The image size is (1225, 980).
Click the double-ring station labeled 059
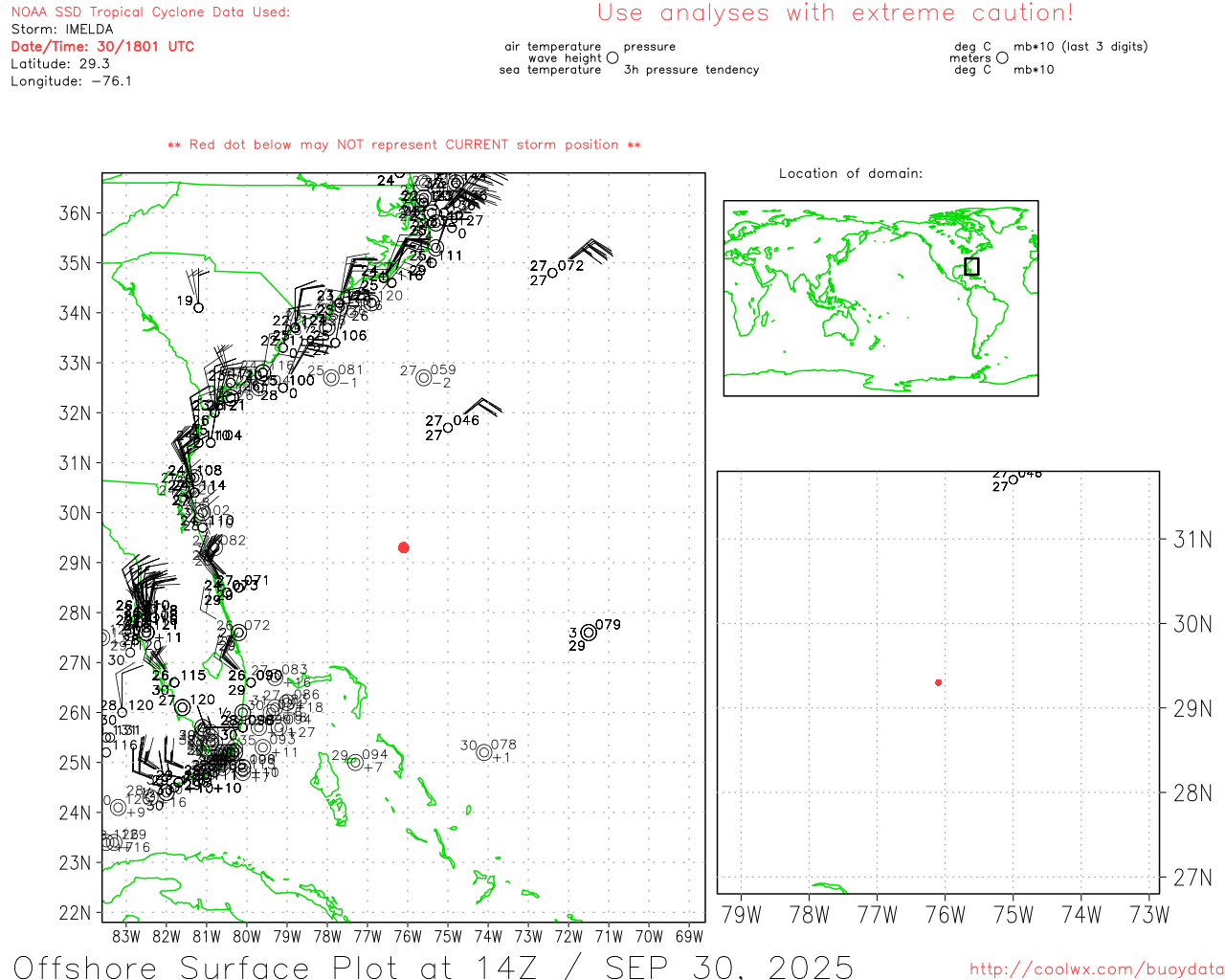pos(424,378)
